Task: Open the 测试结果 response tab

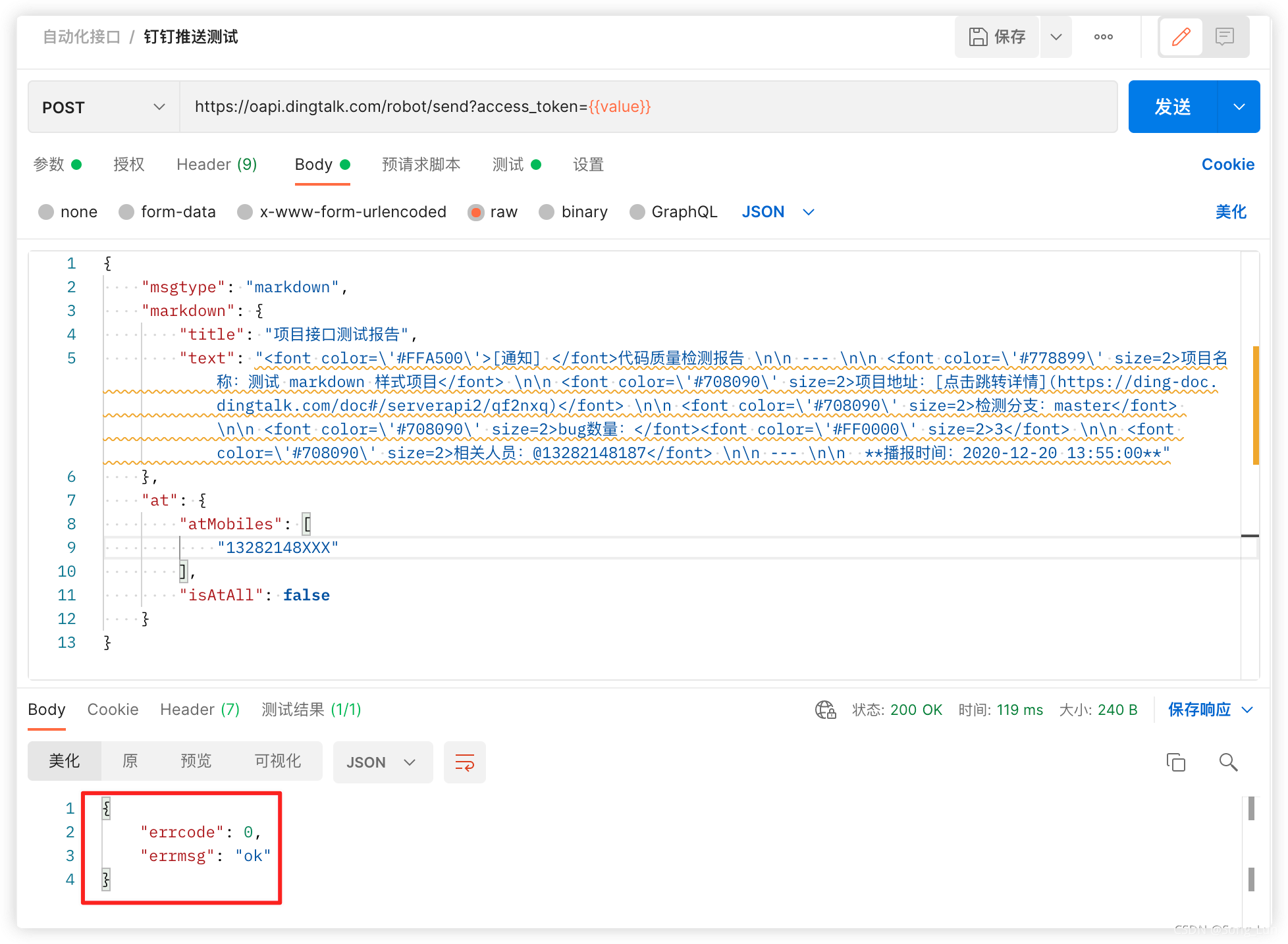Action: coord(311,710)
